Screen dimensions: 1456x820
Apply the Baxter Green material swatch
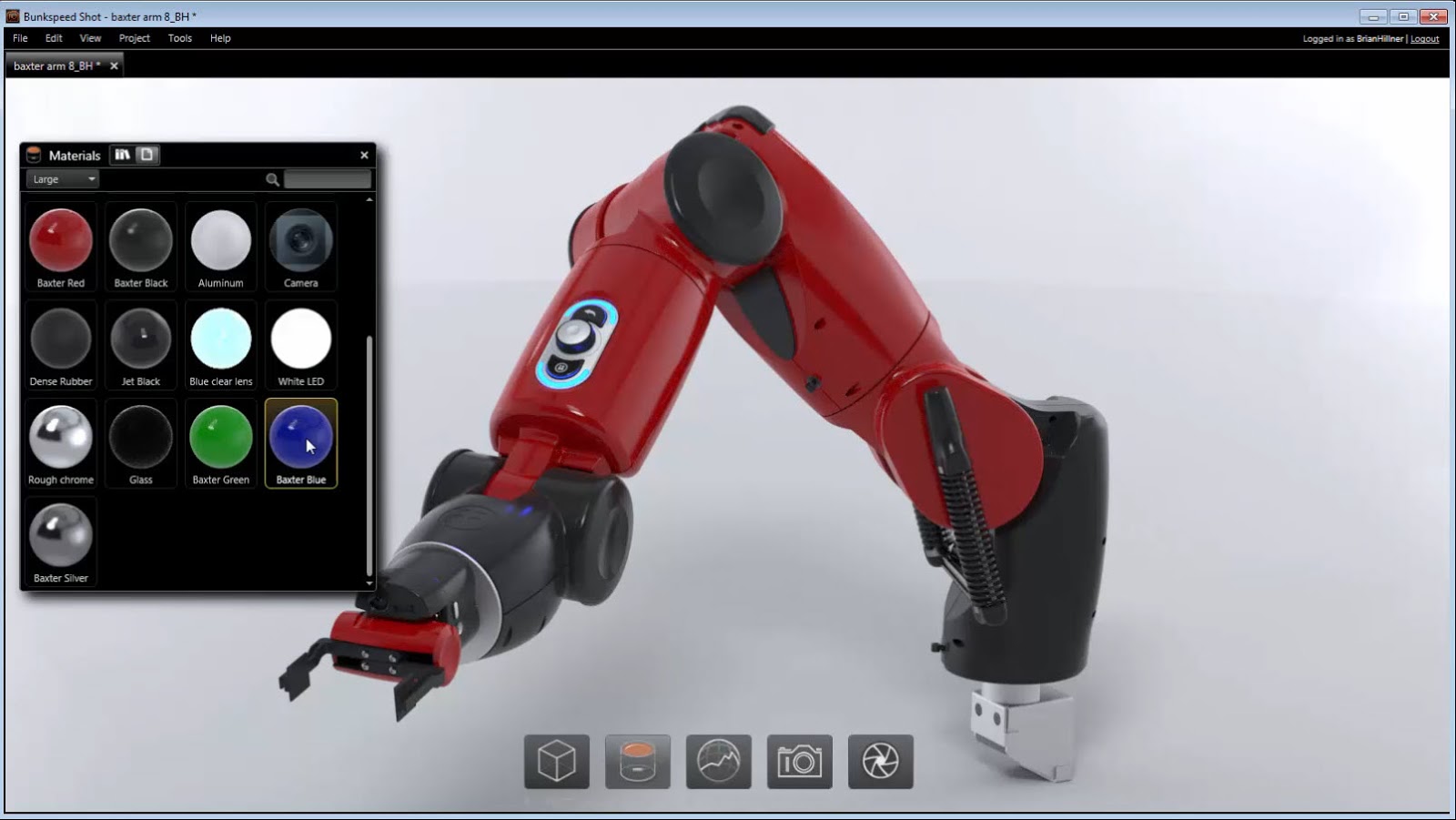coord(220,440)
